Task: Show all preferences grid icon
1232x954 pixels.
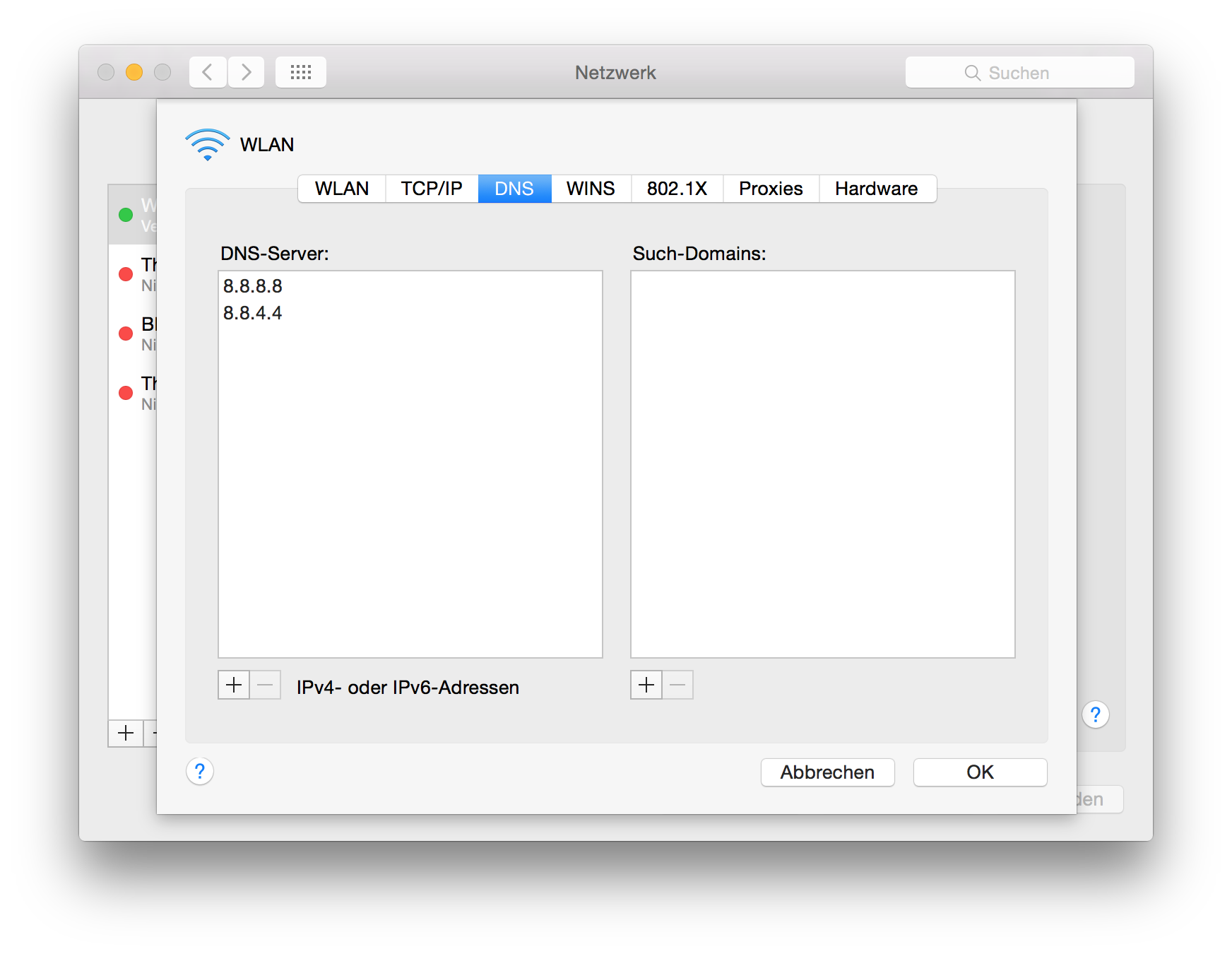Action: (301, 72)
